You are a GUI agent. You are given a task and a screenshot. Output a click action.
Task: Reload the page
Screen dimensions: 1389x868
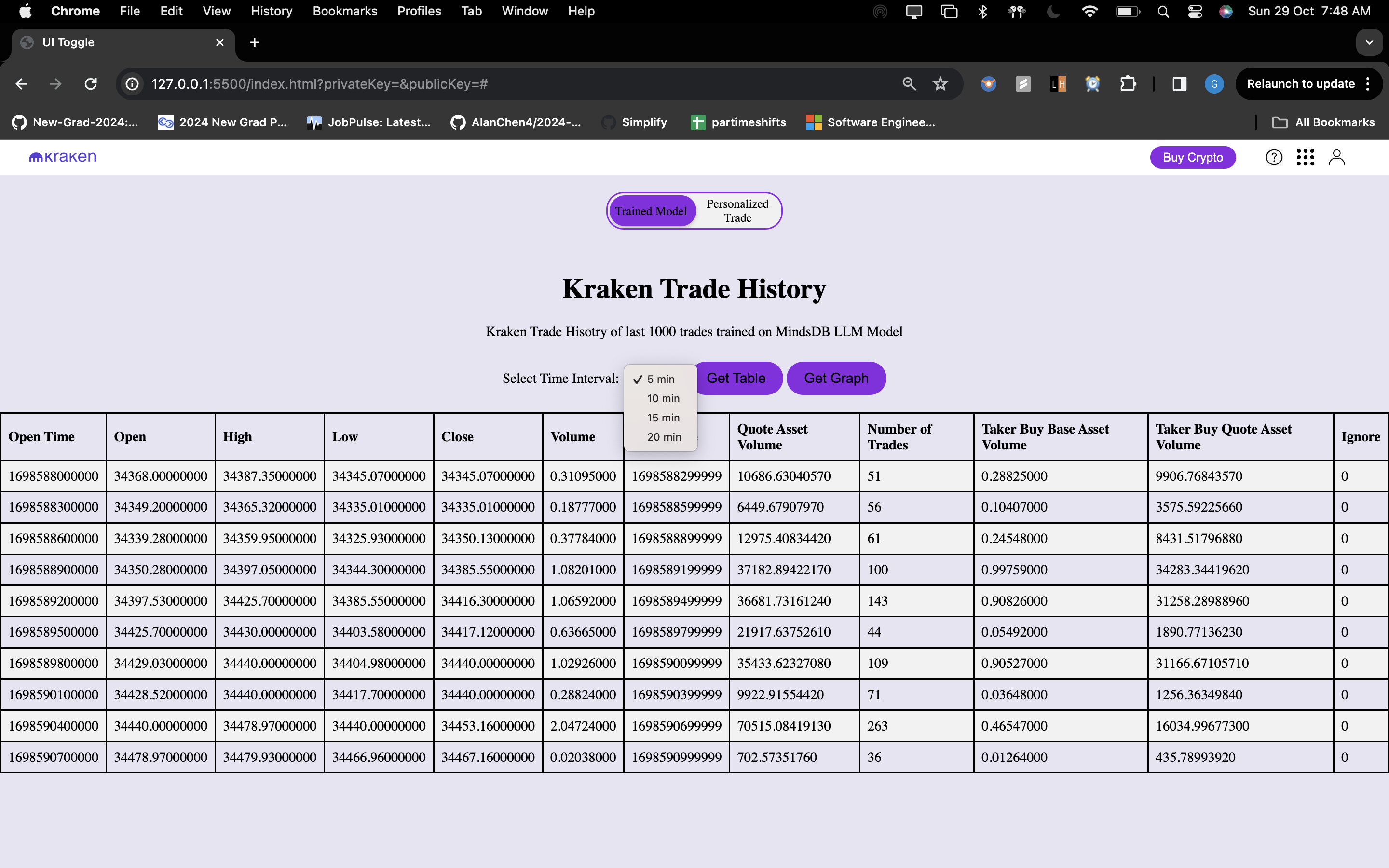pos(91,84)
